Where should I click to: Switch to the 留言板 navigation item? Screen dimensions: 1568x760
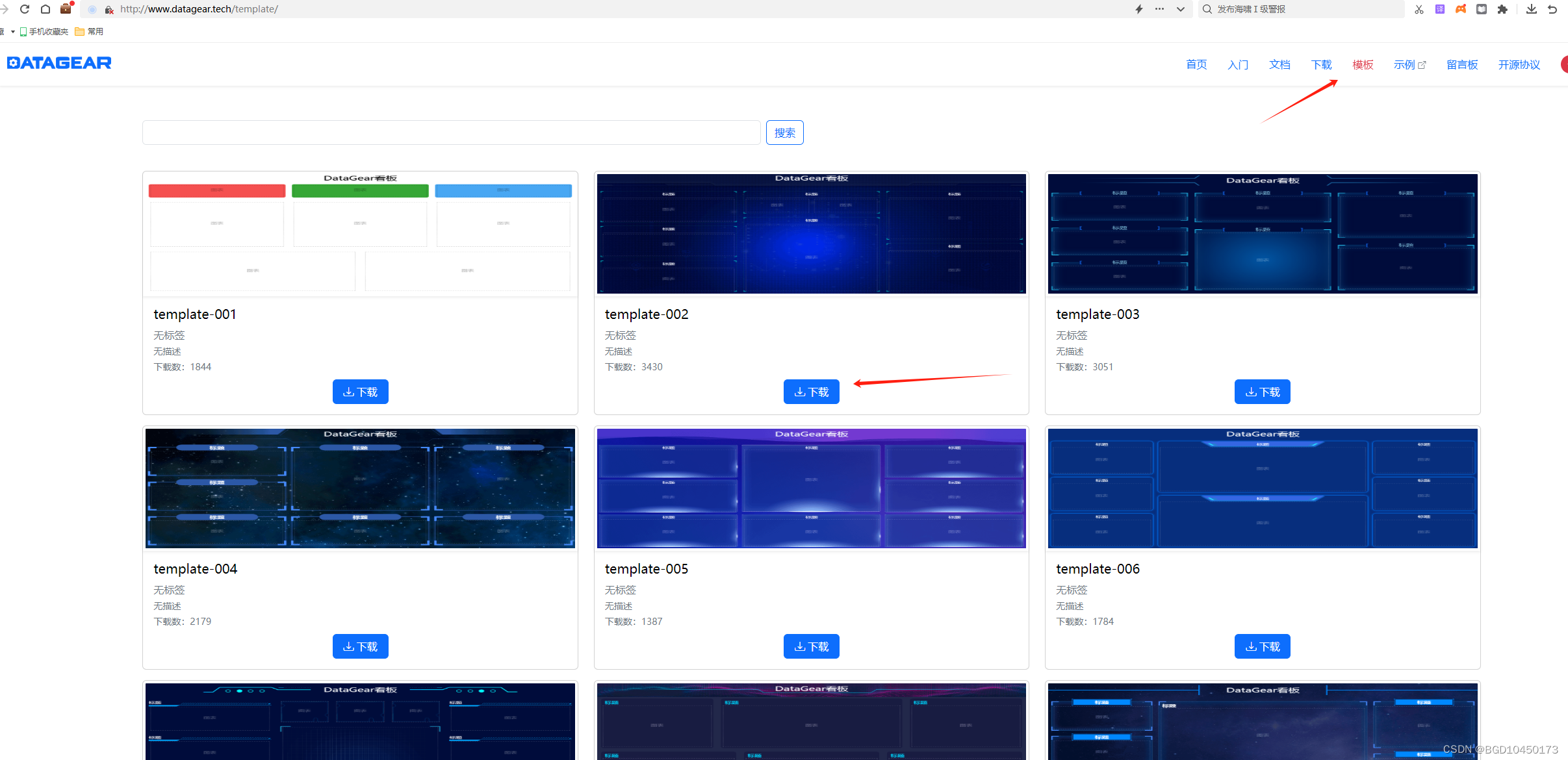pyautogui.click(x=1461, y=64)
